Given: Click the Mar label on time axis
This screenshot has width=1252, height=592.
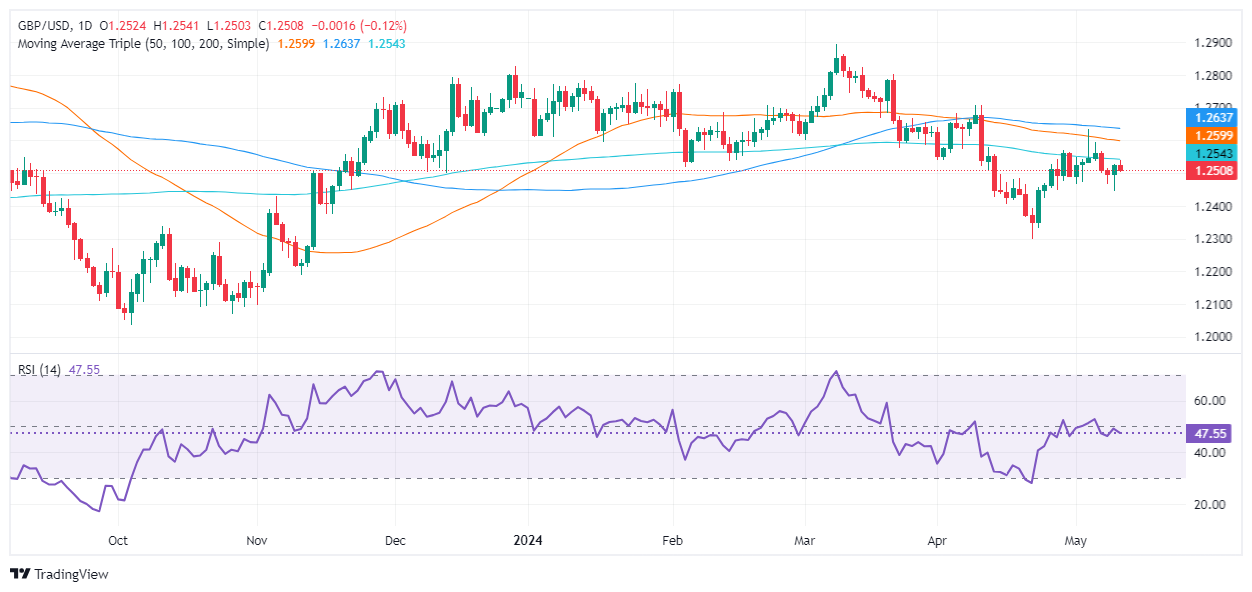Looking at the screenshot, I should (x=806, y=540).
